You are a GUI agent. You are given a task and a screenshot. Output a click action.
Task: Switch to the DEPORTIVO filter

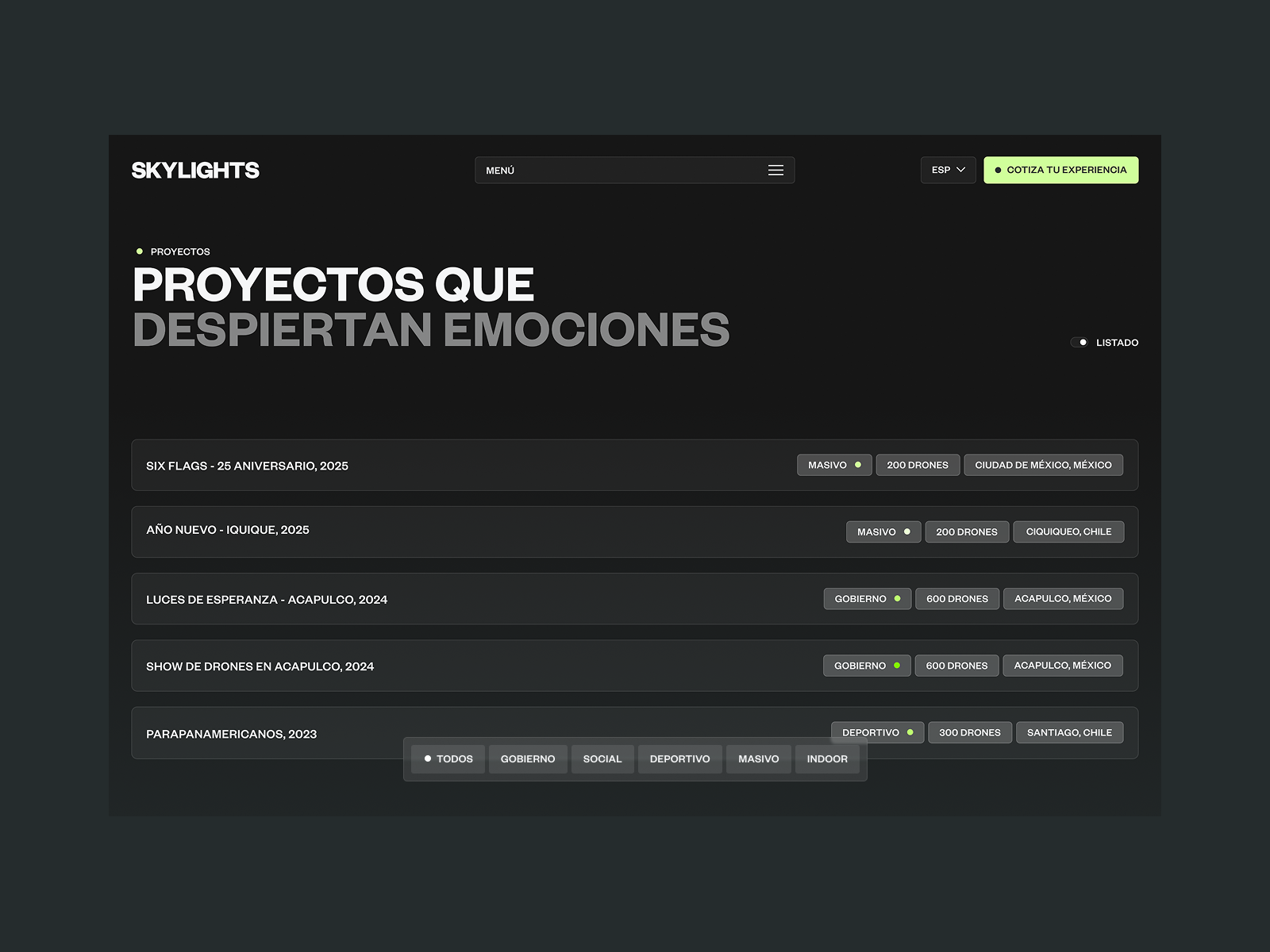[x=679, y=758]
